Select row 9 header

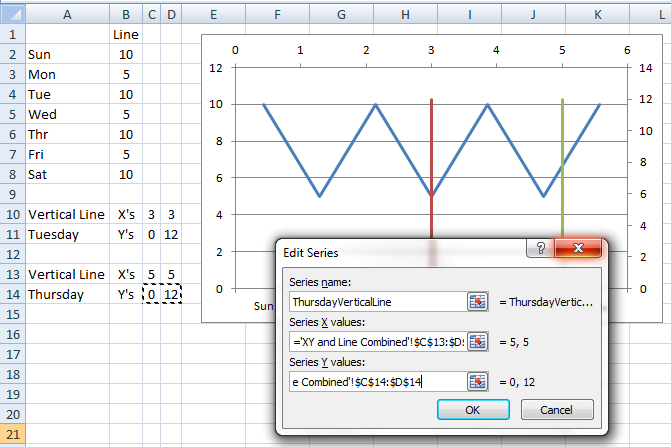pyautogui.click(x=11, y=194)
